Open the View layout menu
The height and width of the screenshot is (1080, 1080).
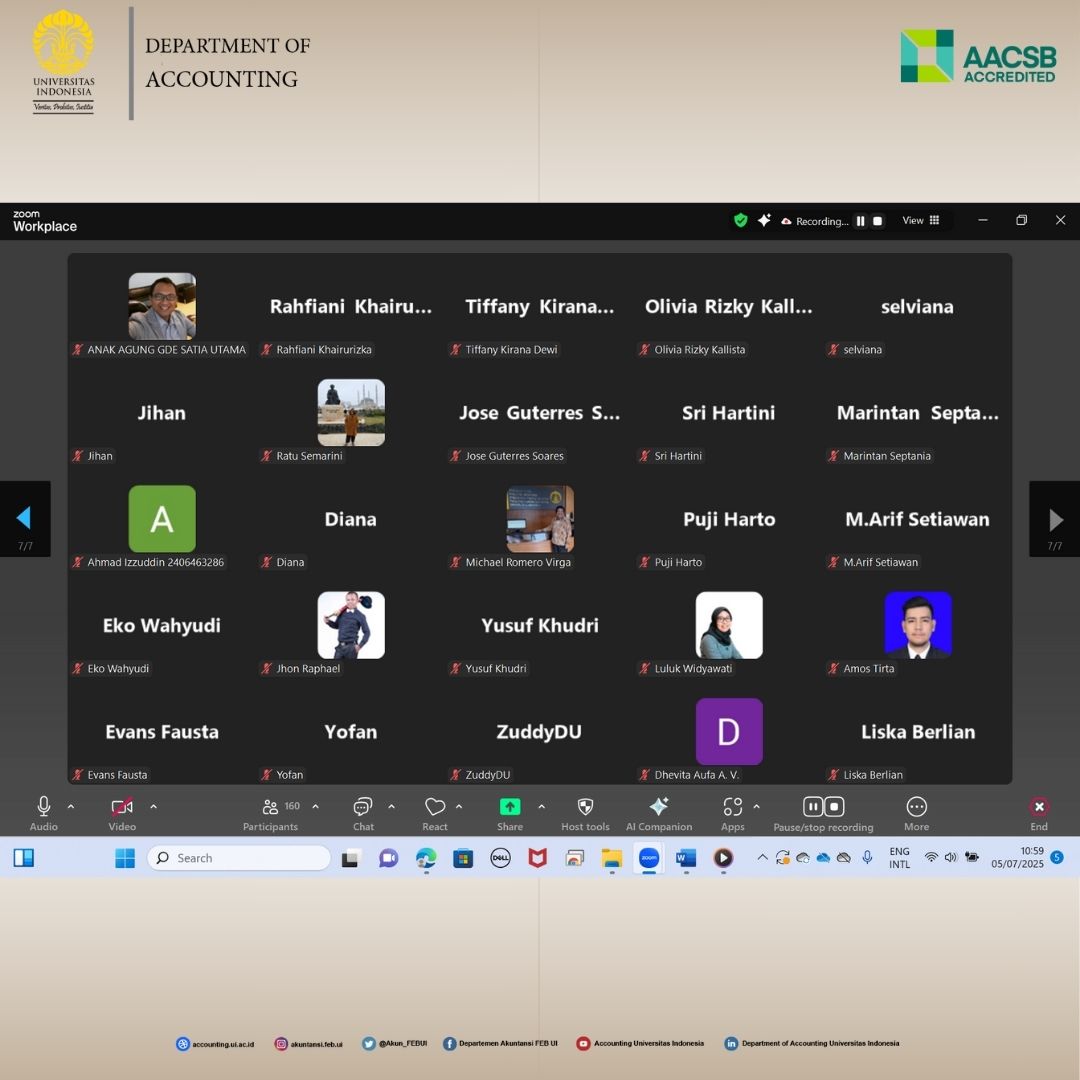coord(921,221)
